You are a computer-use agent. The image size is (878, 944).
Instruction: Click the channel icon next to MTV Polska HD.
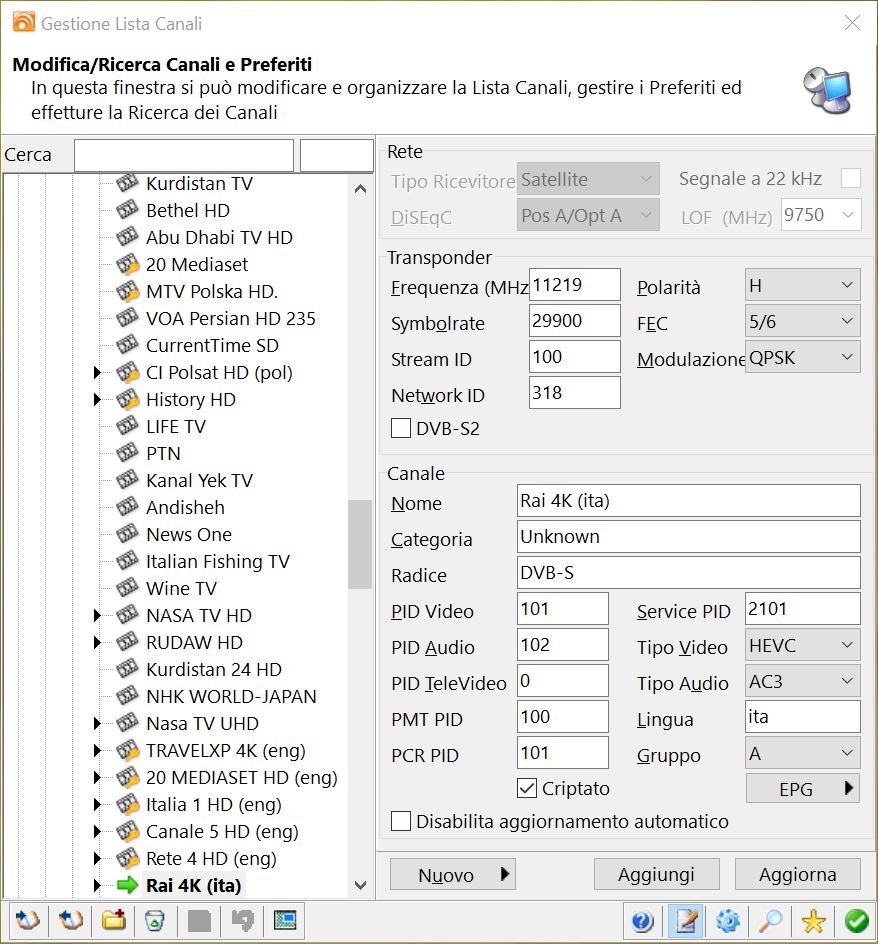click(x=127, y=291)
